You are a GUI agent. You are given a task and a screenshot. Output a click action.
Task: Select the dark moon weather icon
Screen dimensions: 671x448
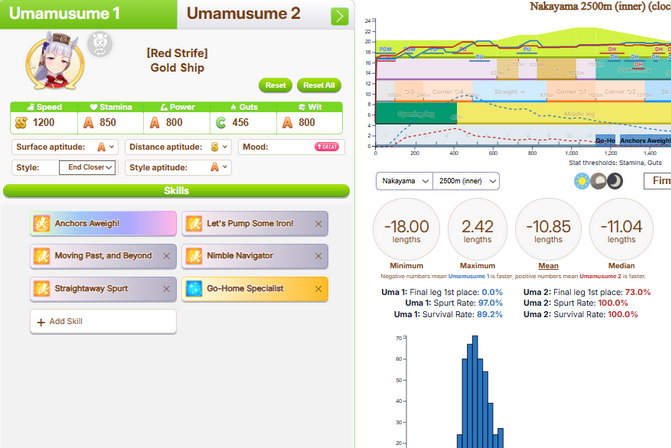[x=617, y=181]
